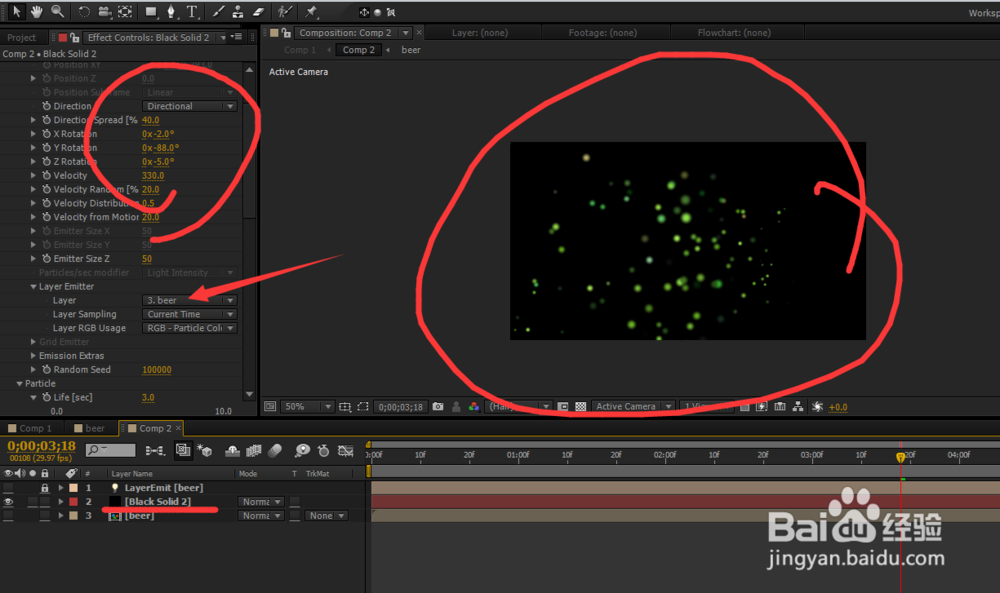Select the Eraser tool
This screenshot has width=1000, height=593.
tap(258, 11)
